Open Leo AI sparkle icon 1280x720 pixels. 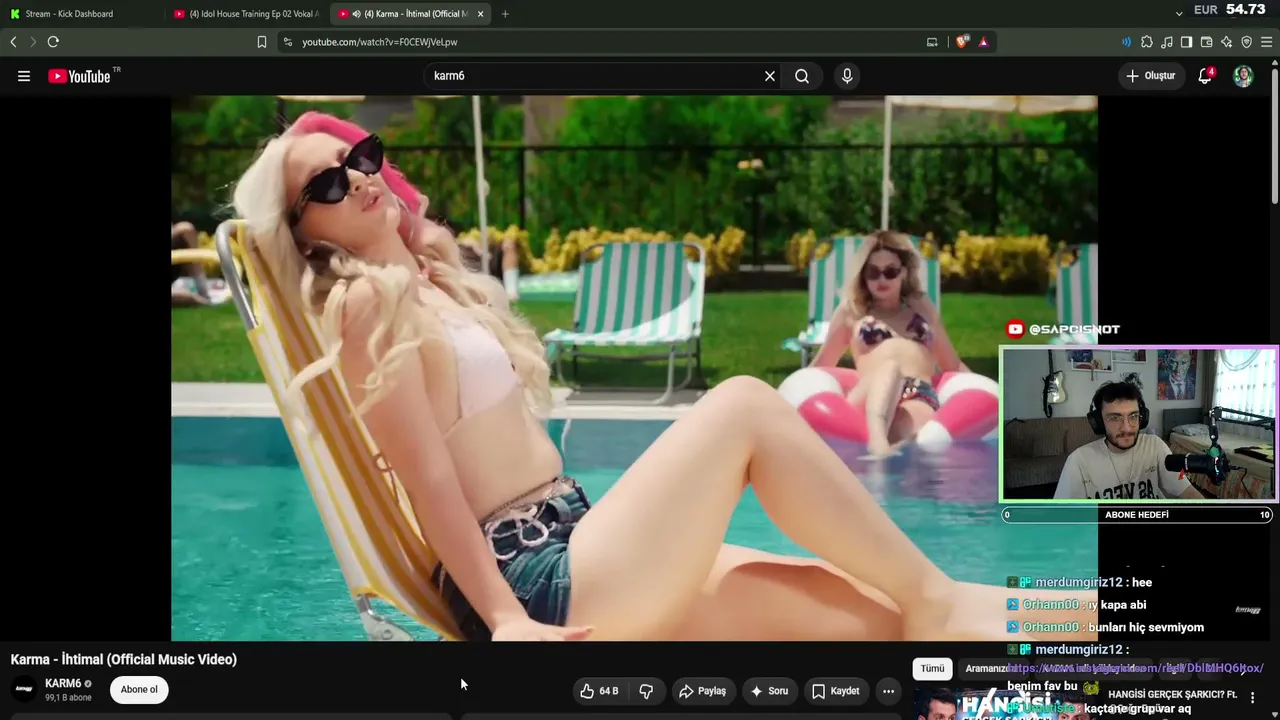(1226, 42)
